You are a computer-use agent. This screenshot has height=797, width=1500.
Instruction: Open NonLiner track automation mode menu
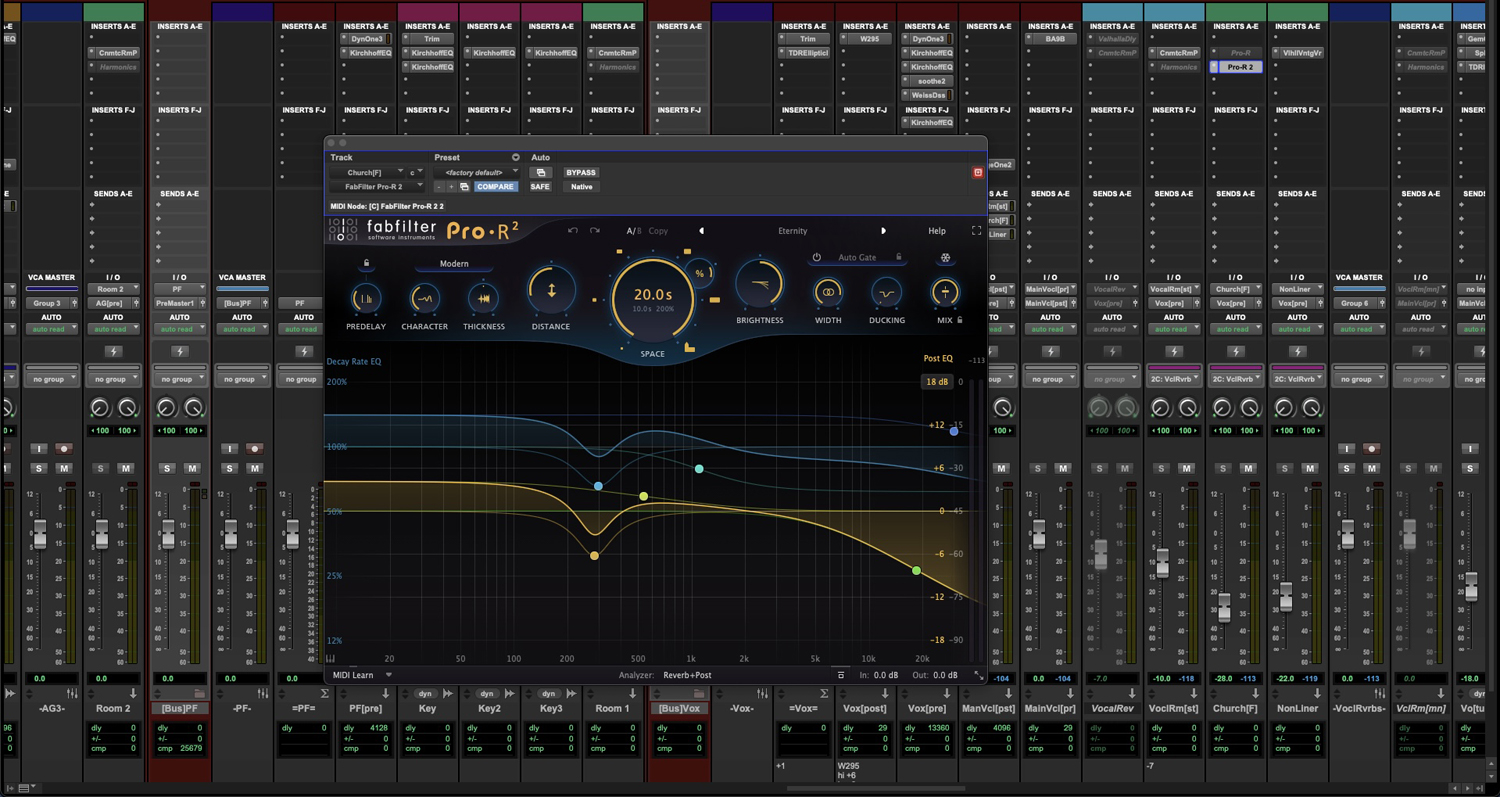[1298, 329]
